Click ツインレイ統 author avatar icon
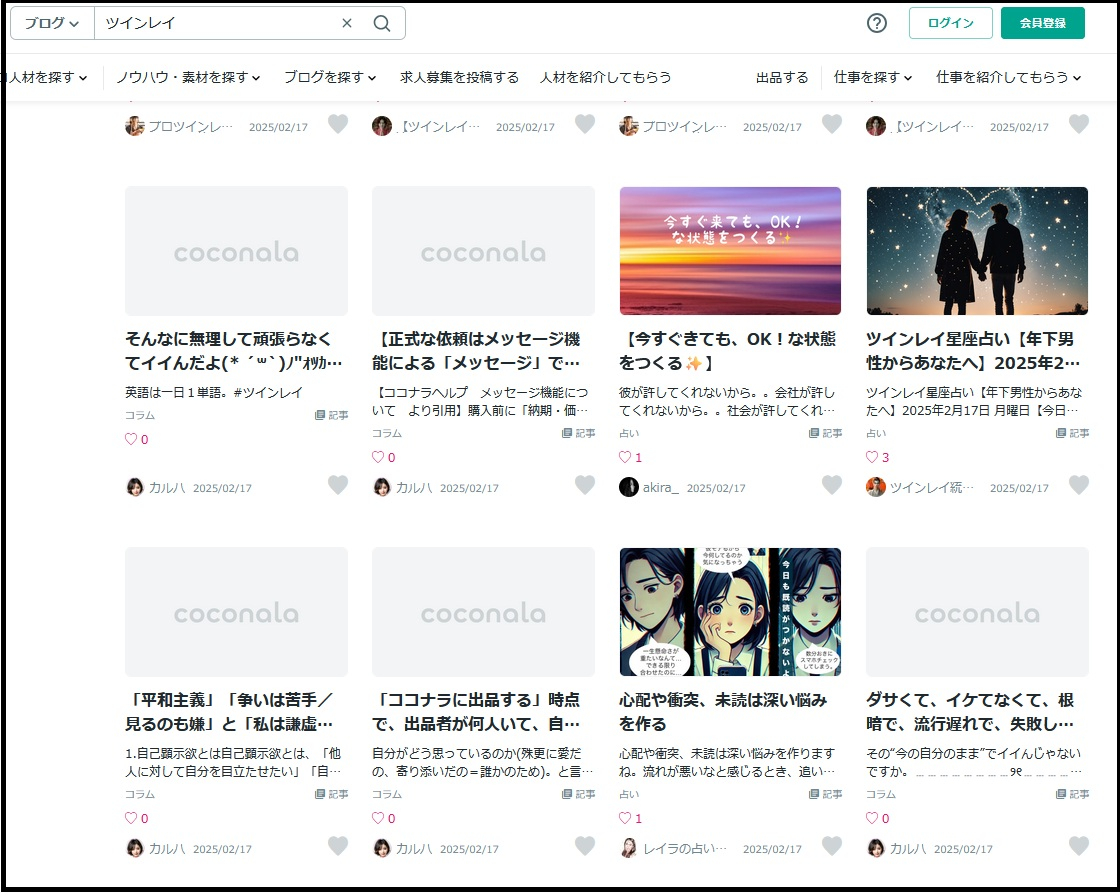The width and height of the screenshot is (1120, 895). tap(876, 487)
